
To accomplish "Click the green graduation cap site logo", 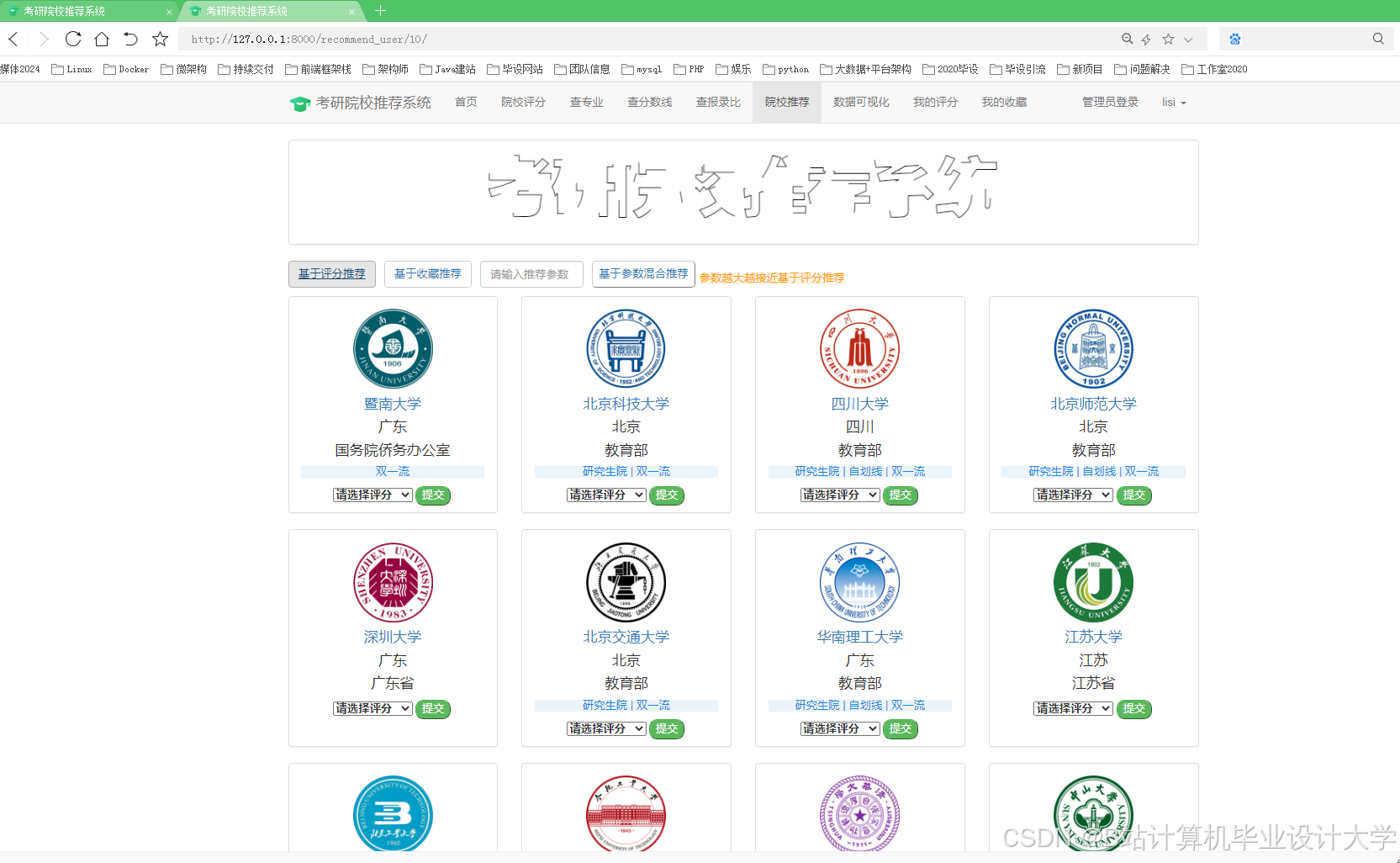I will [300, 103].
